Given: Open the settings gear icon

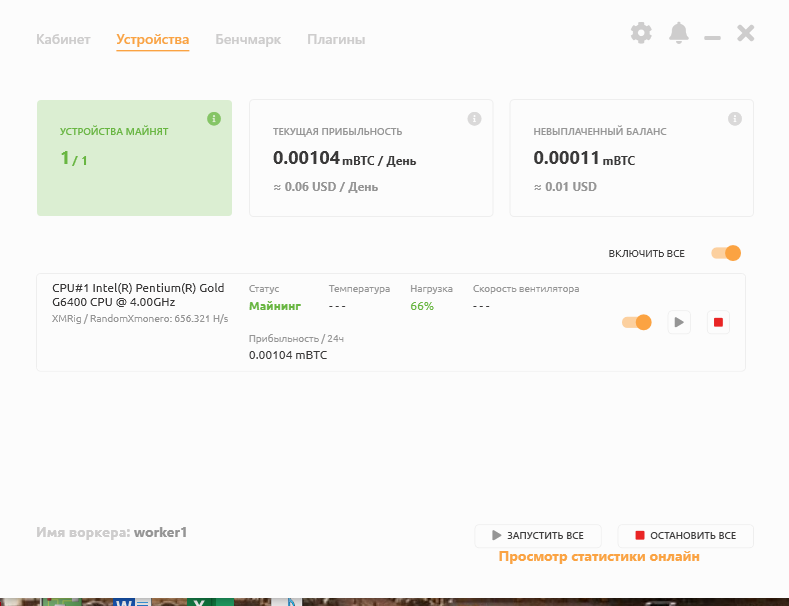Looking at the screenshot, I should pyautogui.click(x=641, y=33).
